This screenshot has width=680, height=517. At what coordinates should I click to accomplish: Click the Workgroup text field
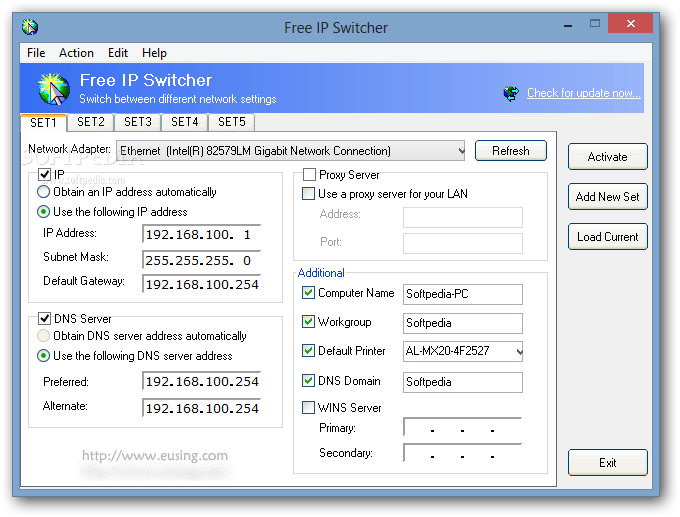point(463,323)
